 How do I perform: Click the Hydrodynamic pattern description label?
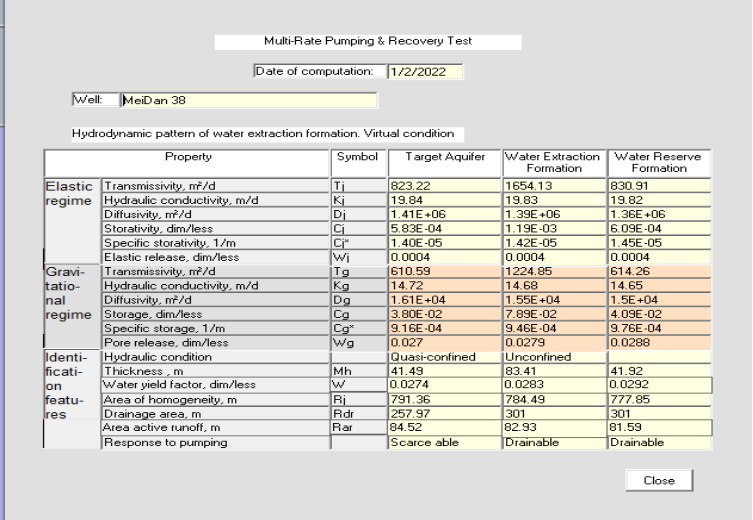267,134
